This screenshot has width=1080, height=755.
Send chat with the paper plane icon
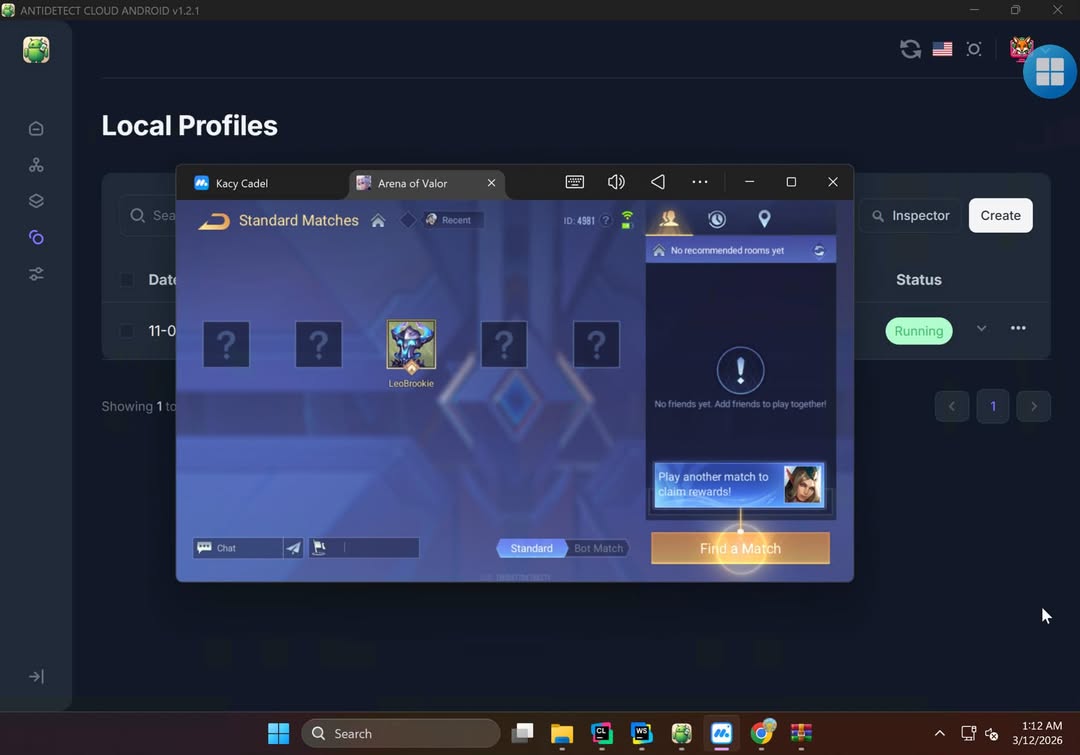(x=293, y=548)
